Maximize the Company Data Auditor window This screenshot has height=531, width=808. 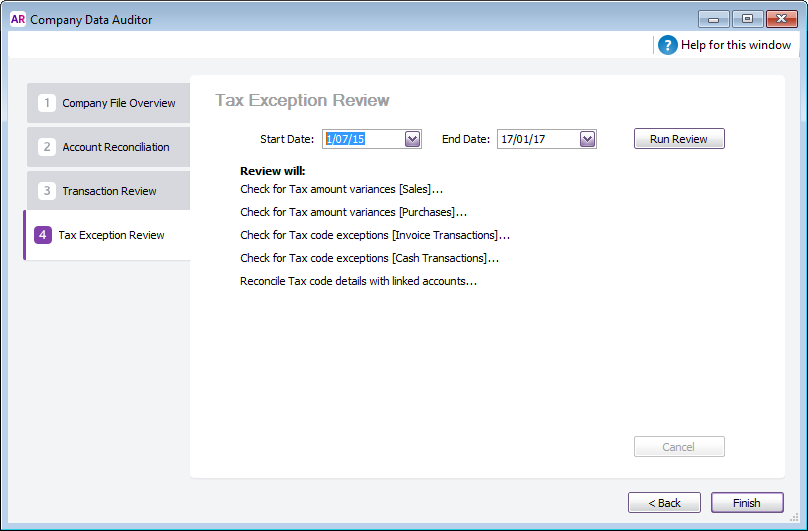click(745, 18)
